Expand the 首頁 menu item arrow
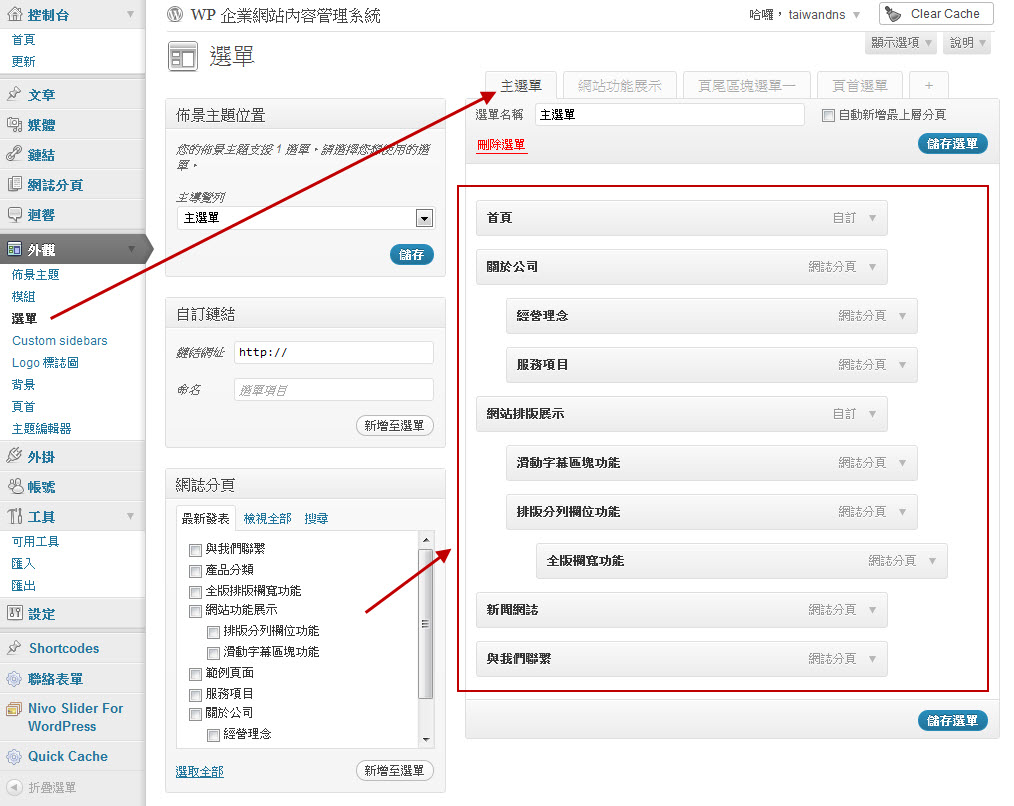Screen dimensions: 1014x806 coord(872,218)
